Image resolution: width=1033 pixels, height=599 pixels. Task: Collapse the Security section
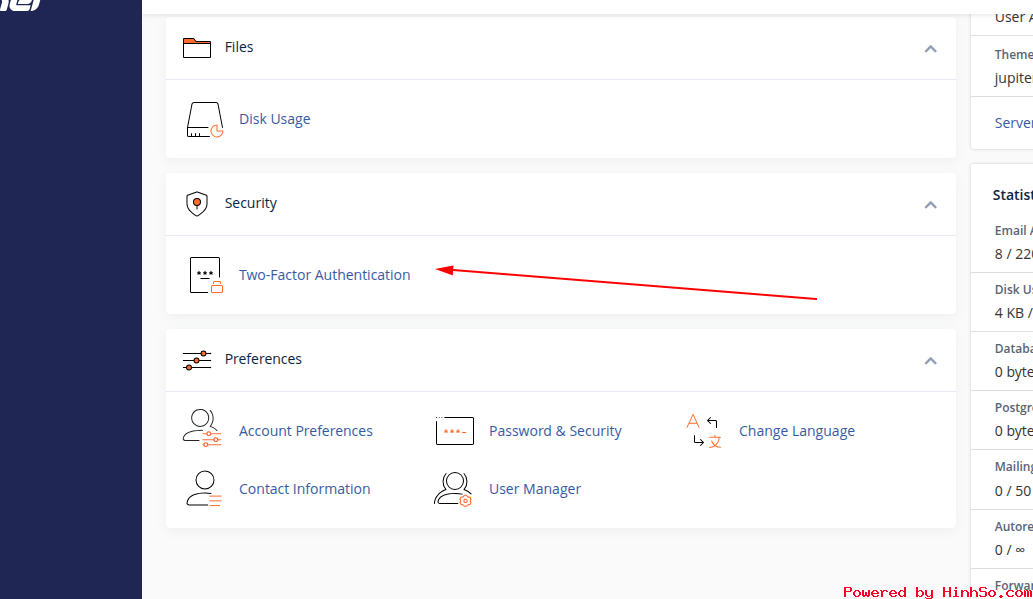930,204
